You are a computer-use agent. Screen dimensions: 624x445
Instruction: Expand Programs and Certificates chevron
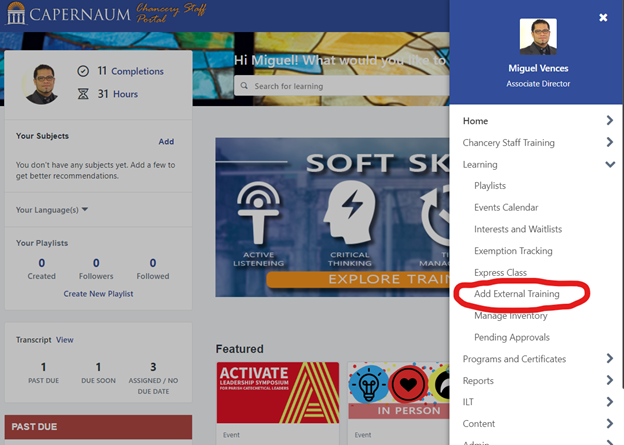(x=609, y=359)
